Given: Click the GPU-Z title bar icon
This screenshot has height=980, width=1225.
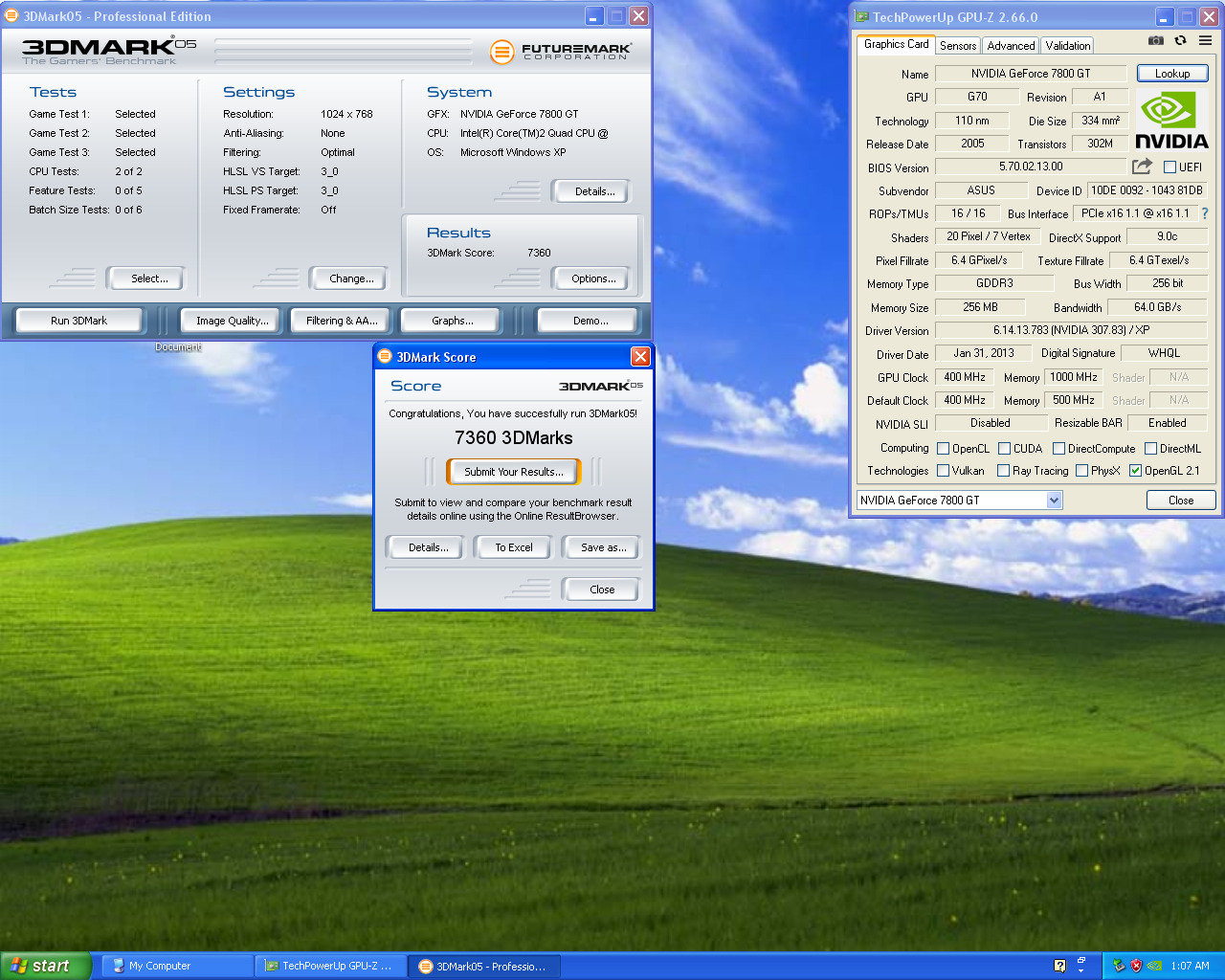Looking at the screenshot, I should click(x=861, y=16).
